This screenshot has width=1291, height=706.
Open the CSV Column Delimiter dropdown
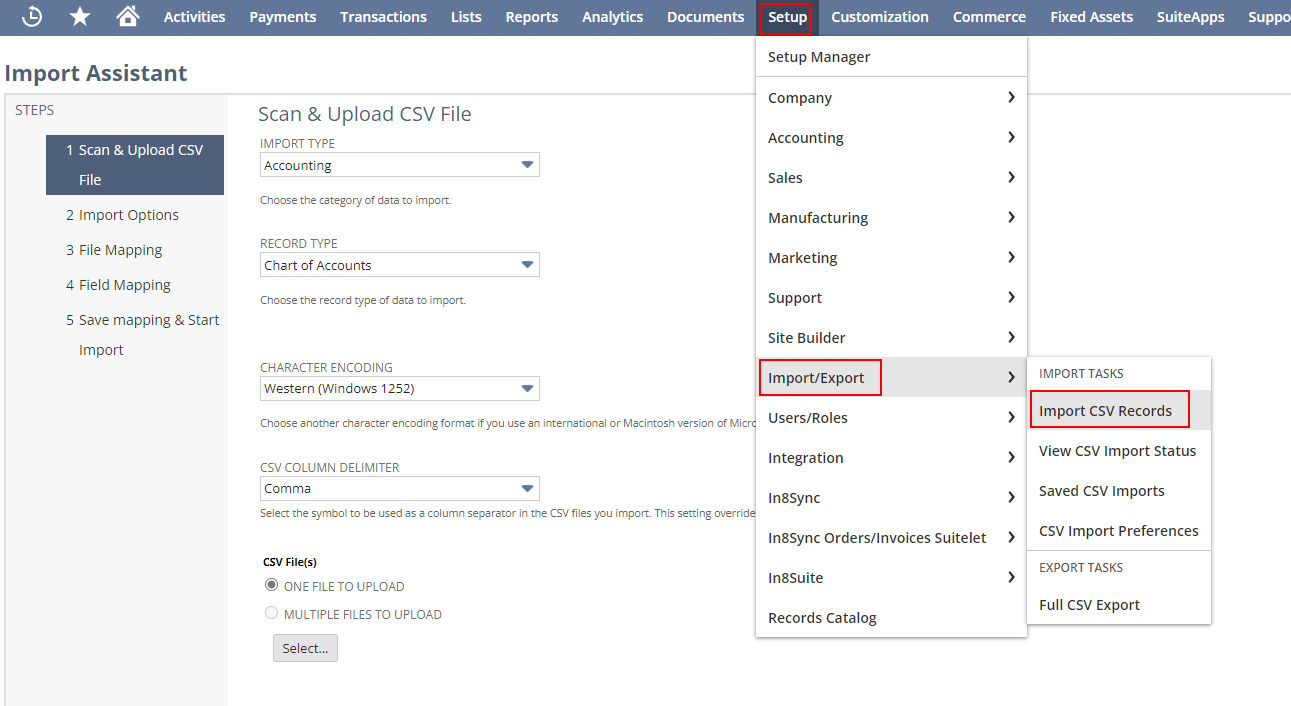point(400,488)
